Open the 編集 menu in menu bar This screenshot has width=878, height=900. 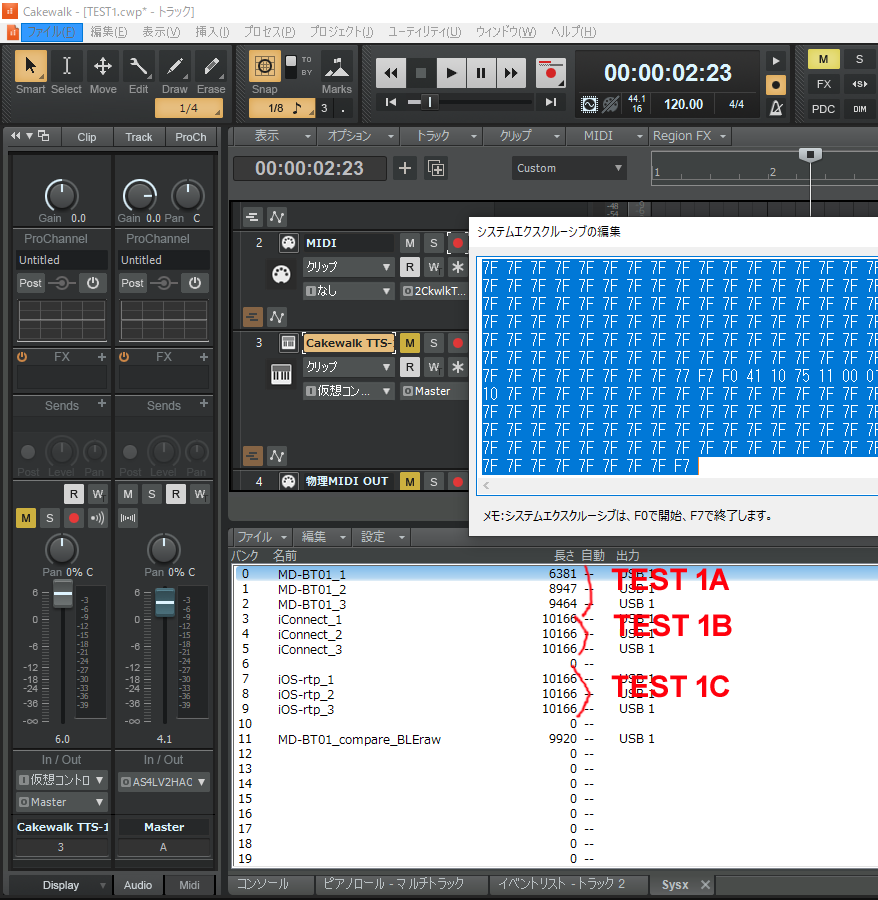coord(109,32)
